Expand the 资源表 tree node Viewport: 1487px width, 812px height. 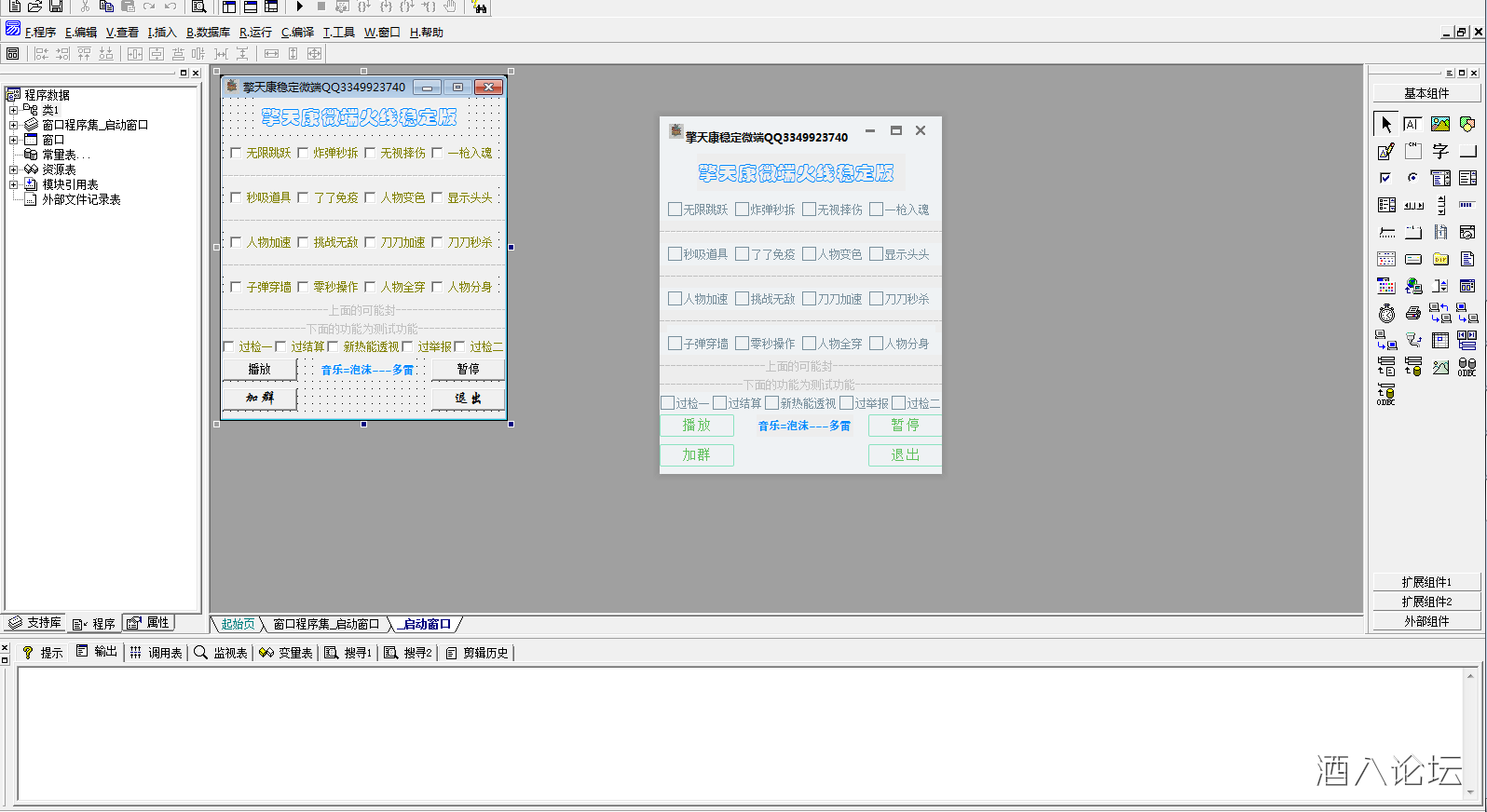pos(13,169)
